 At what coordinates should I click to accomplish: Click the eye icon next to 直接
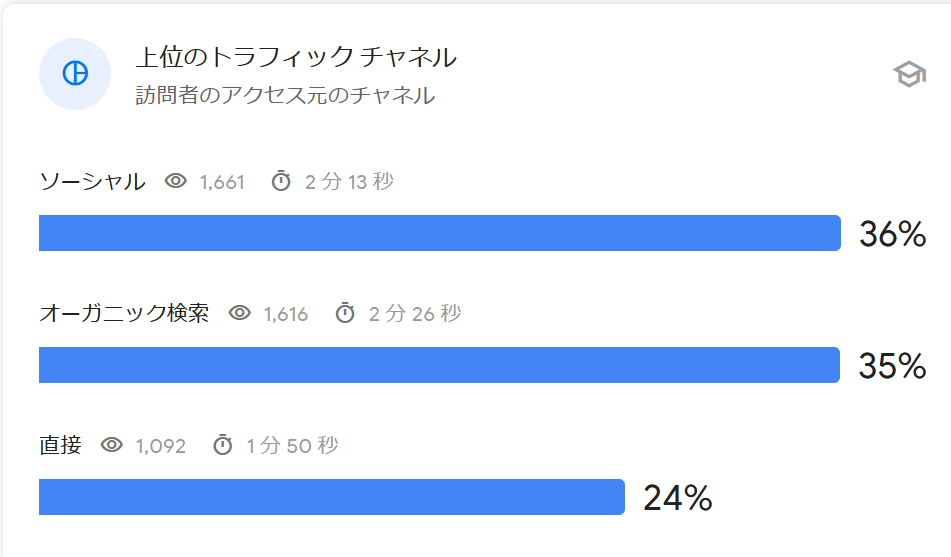click(x=113, y=445)
